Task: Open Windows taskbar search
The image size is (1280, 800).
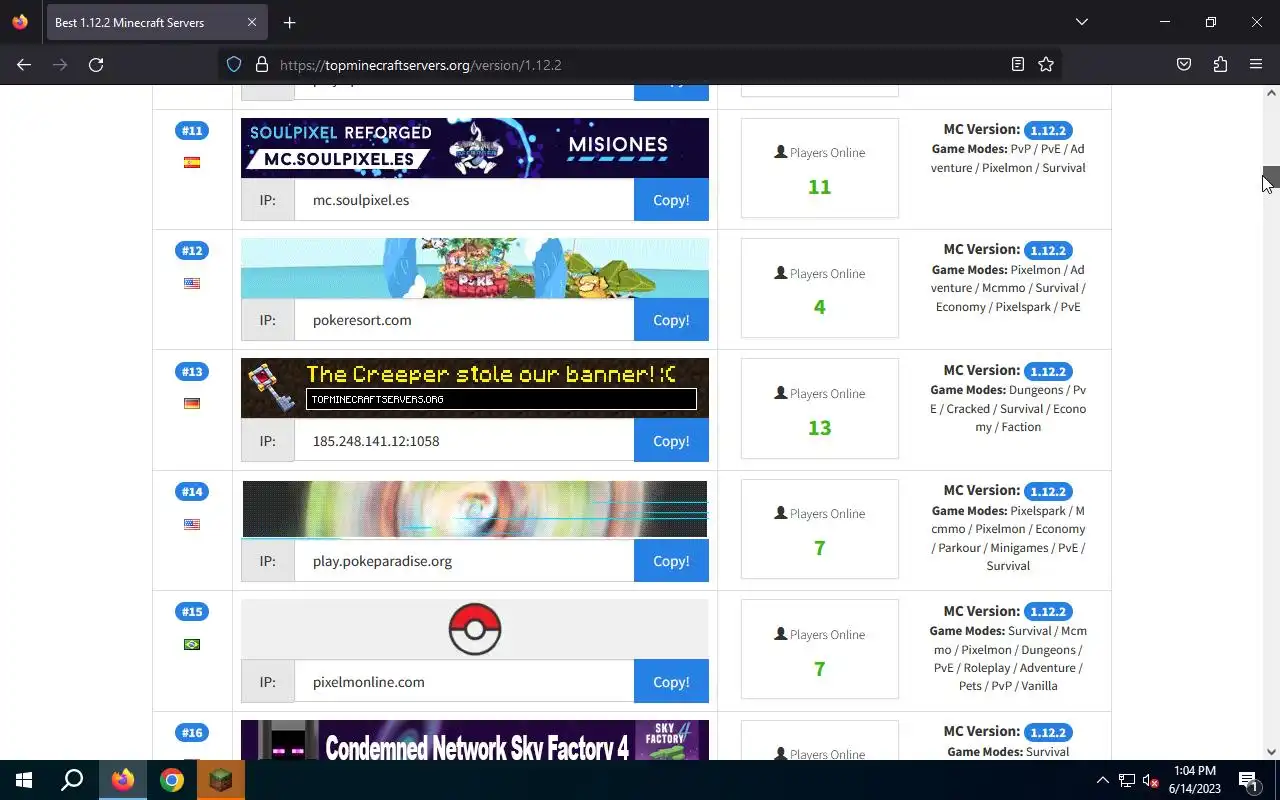Action: pyautogui.click(x=72, y=780)
